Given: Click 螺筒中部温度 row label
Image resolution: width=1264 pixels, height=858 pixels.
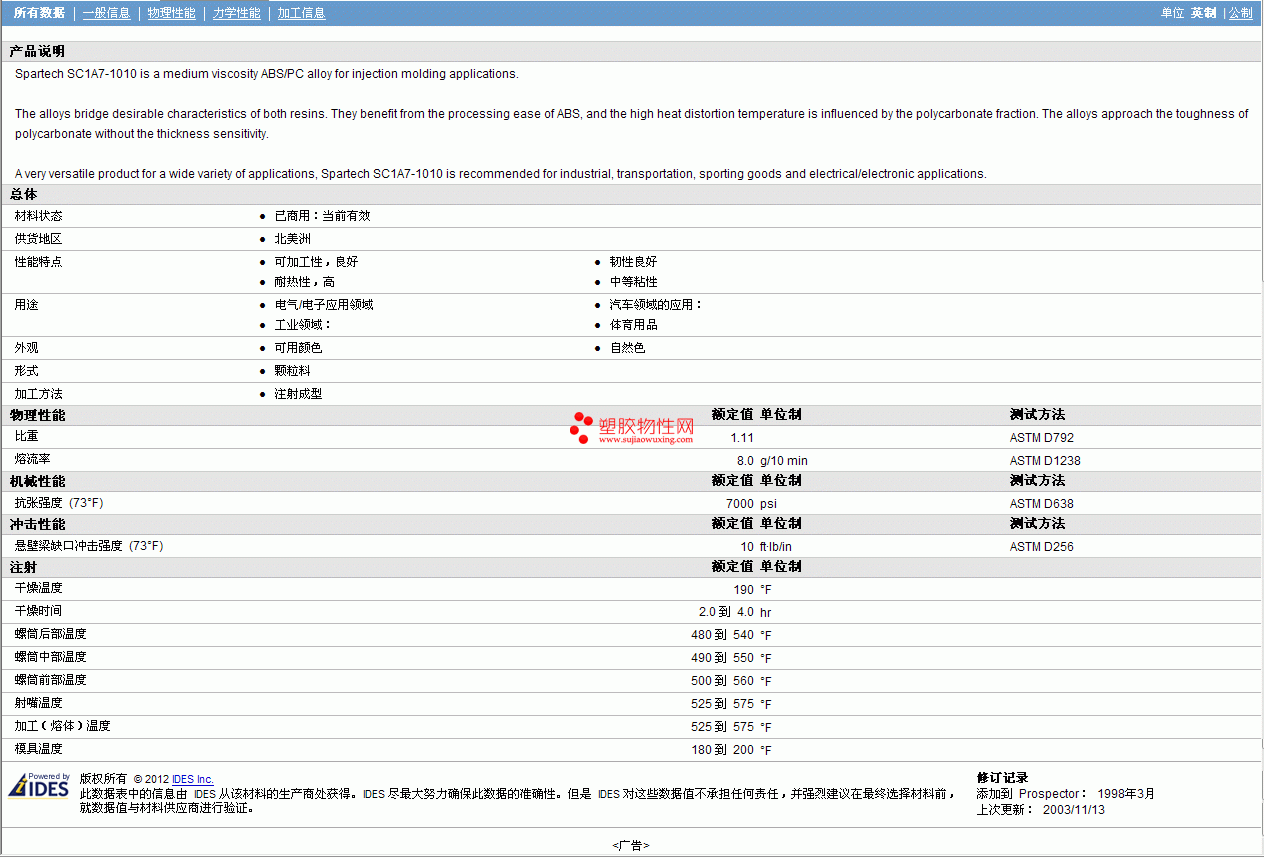Looking at the screenshot, I should 50,657.
